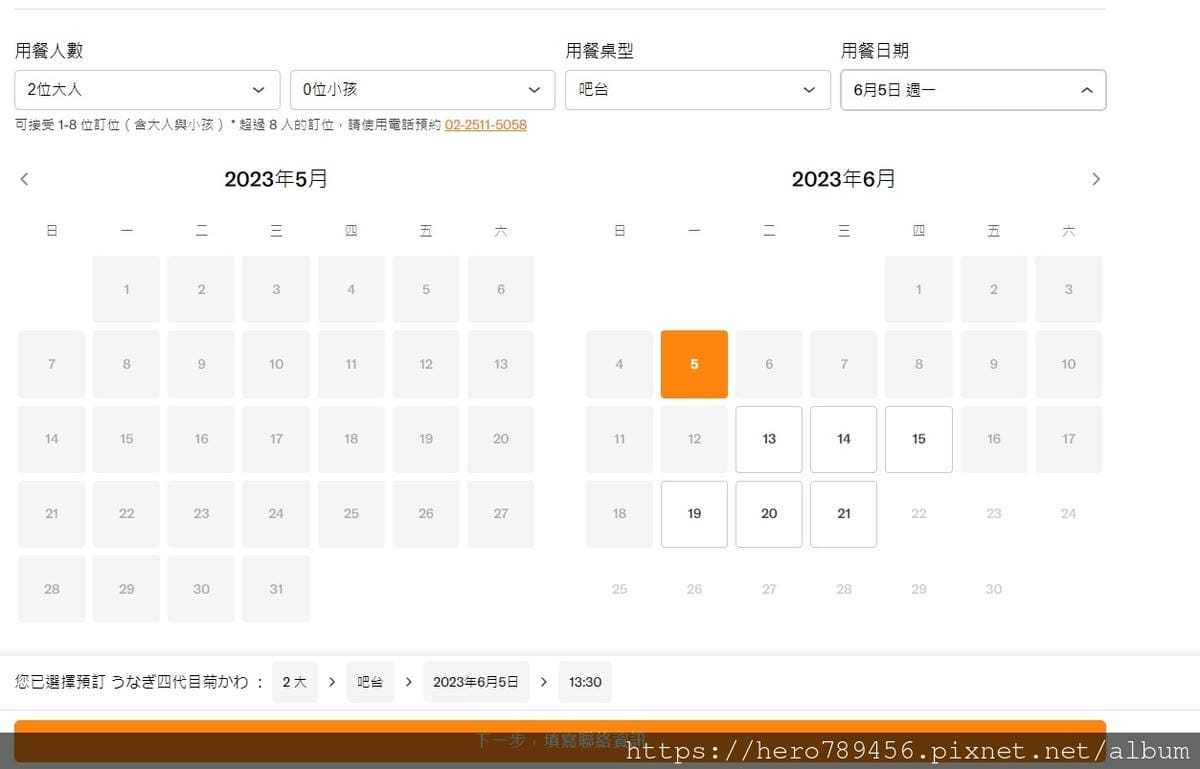The width and height of the screenshot is (1200, 769).
Task: Click the 用餐桌型 label
Action: pos(600,51)
